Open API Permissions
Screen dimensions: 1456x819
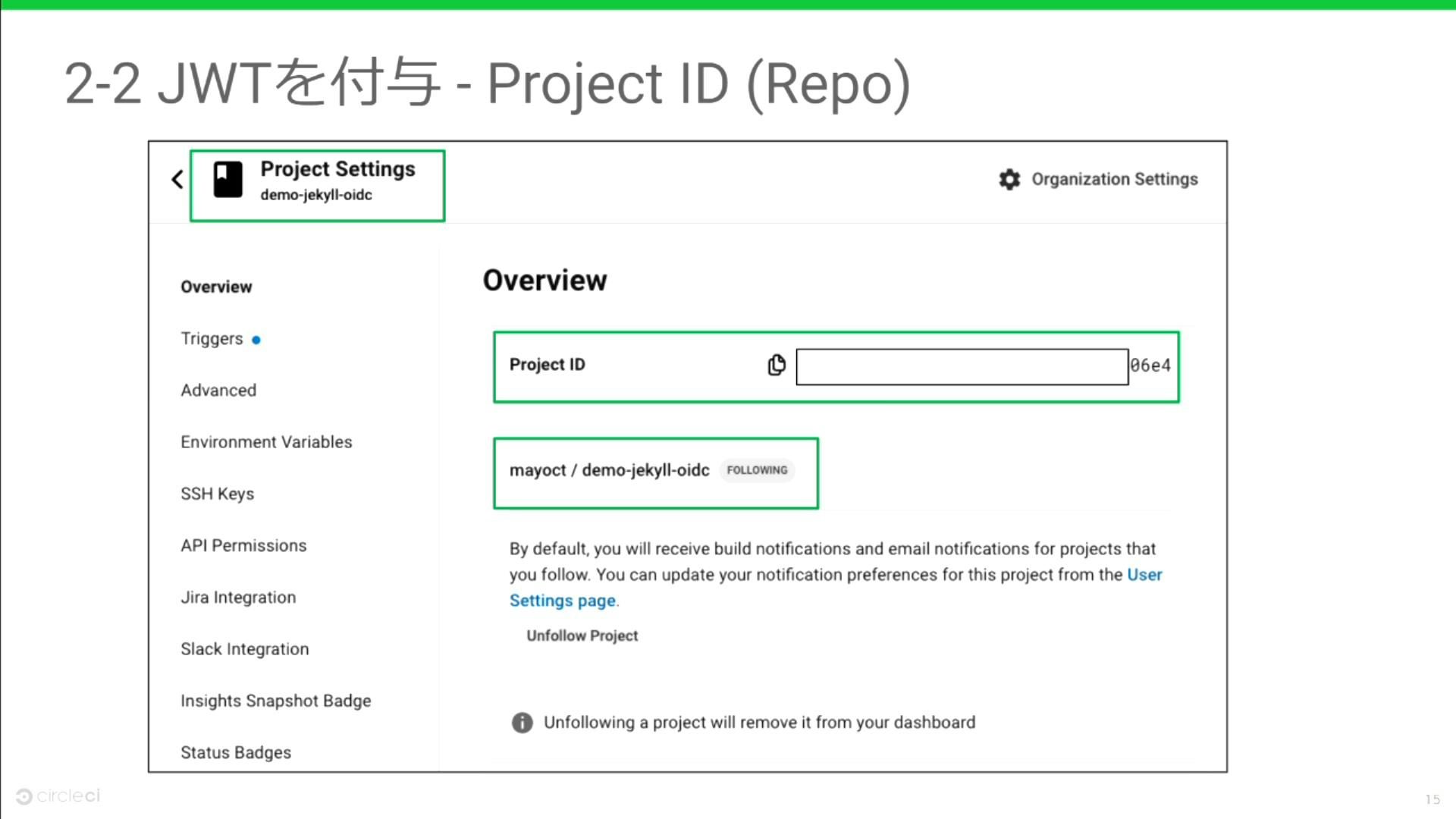(x=243, y=545)
